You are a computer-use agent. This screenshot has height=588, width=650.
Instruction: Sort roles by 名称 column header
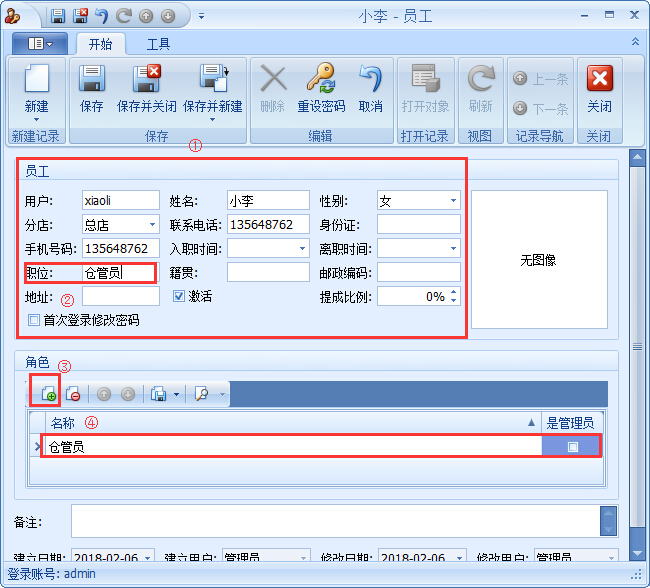[290, 423]
